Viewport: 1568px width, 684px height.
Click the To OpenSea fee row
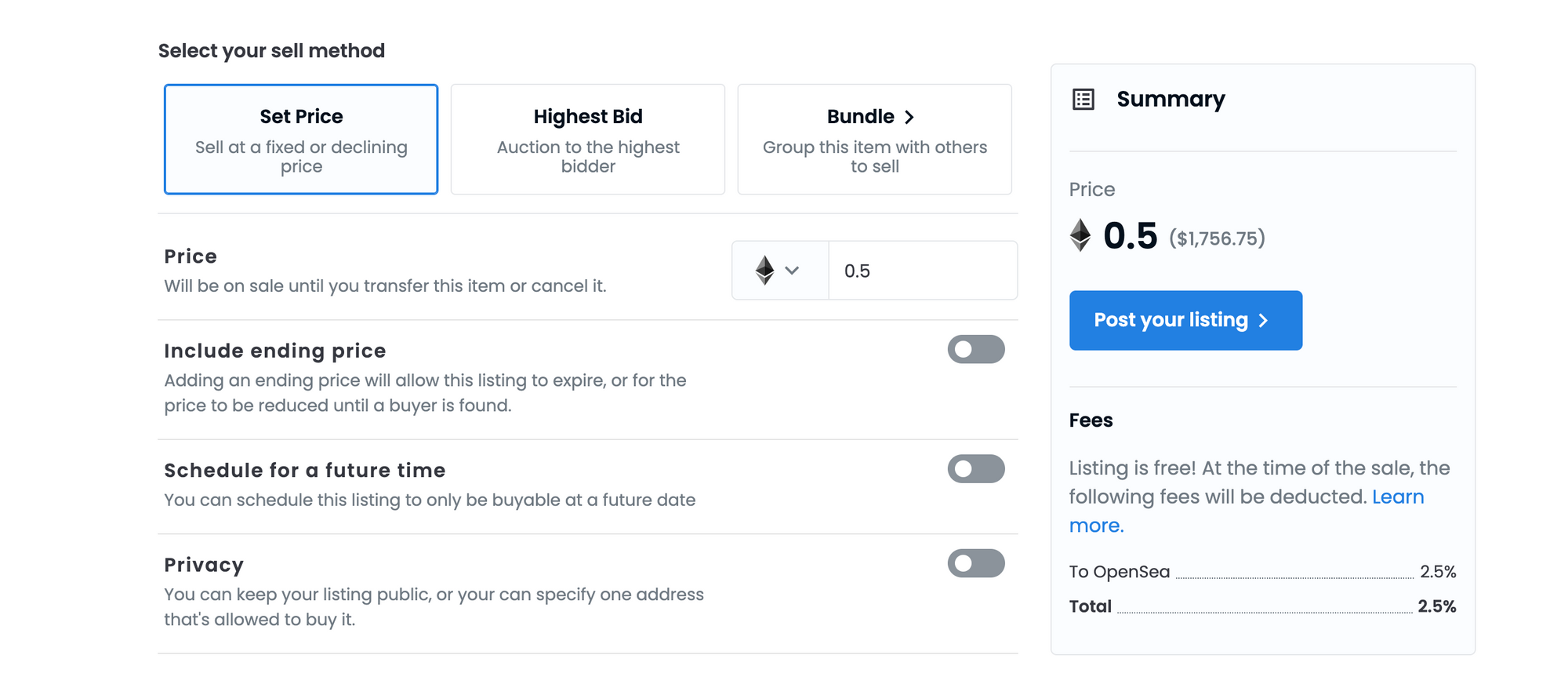[1262, 572]
